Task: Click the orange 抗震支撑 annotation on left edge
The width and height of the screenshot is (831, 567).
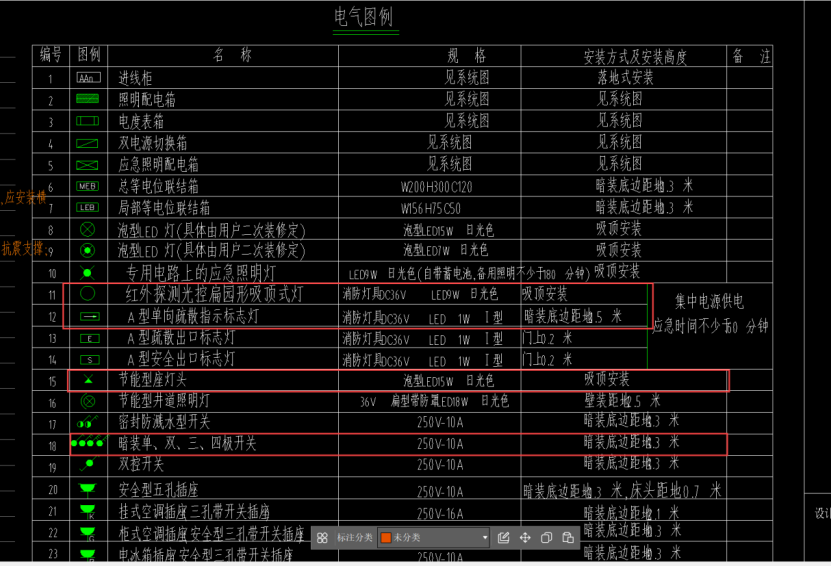Action: point(22,248)
